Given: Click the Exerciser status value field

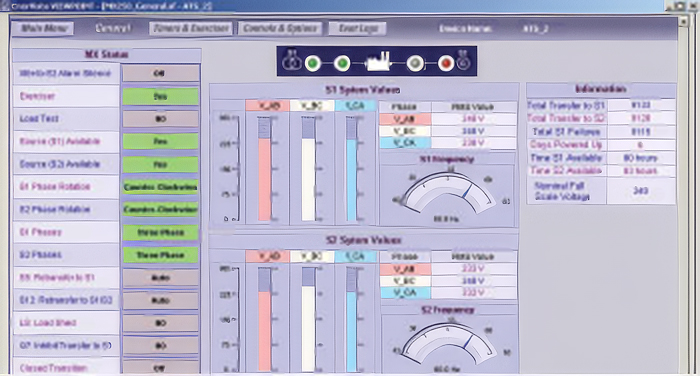Looking at the screenshot, I should coord(160,96).
